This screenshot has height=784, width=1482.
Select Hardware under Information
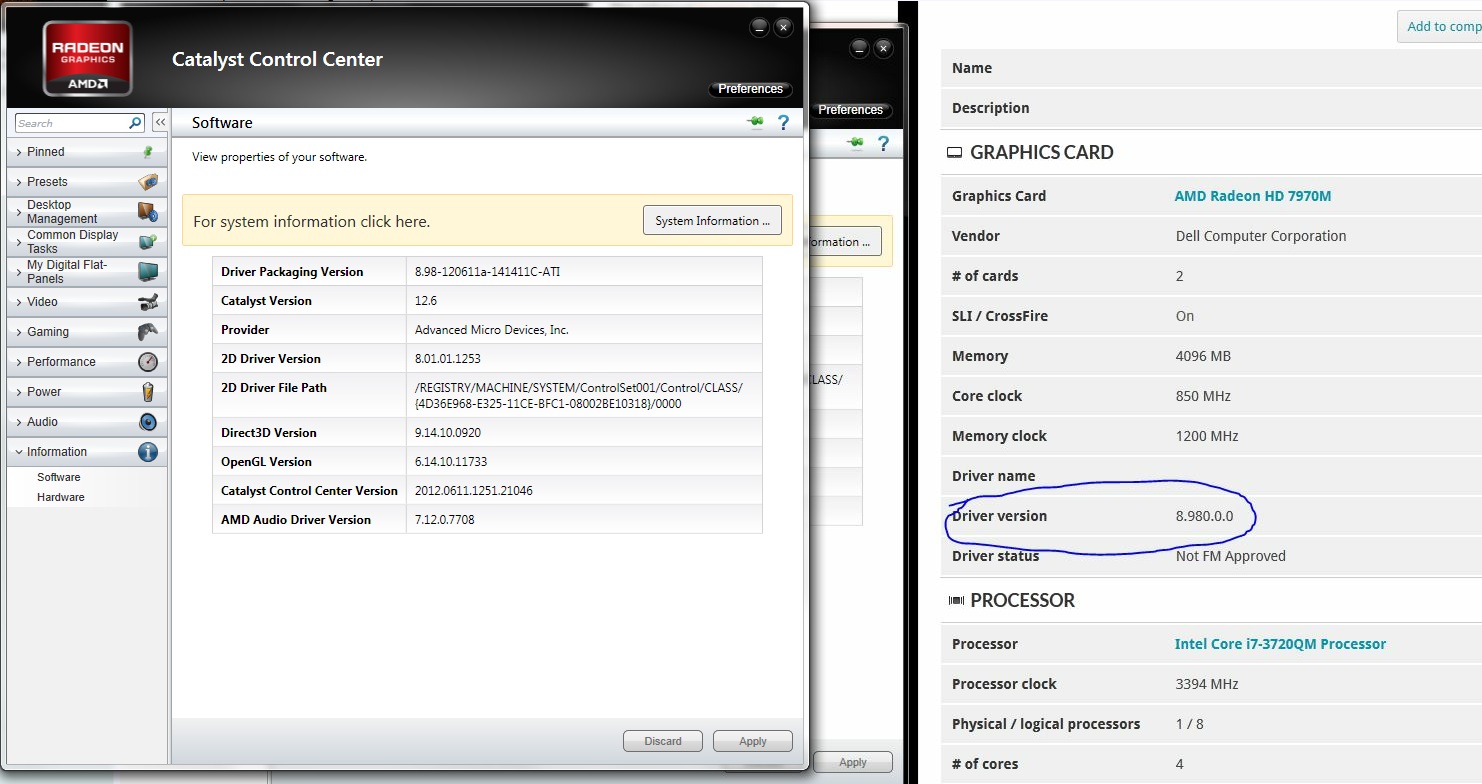(x=61, y=497)
